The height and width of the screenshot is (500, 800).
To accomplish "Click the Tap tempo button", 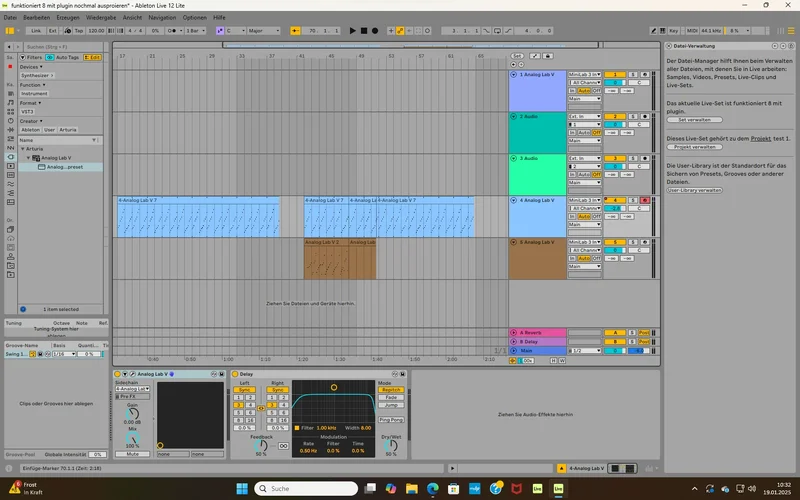I will pos(79,31).
